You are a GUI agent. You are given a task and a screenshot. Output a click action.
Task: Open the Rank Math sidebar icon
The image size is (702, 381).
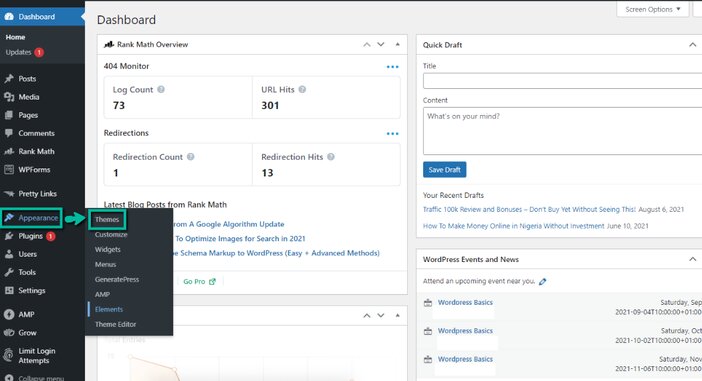click(9, 151)
